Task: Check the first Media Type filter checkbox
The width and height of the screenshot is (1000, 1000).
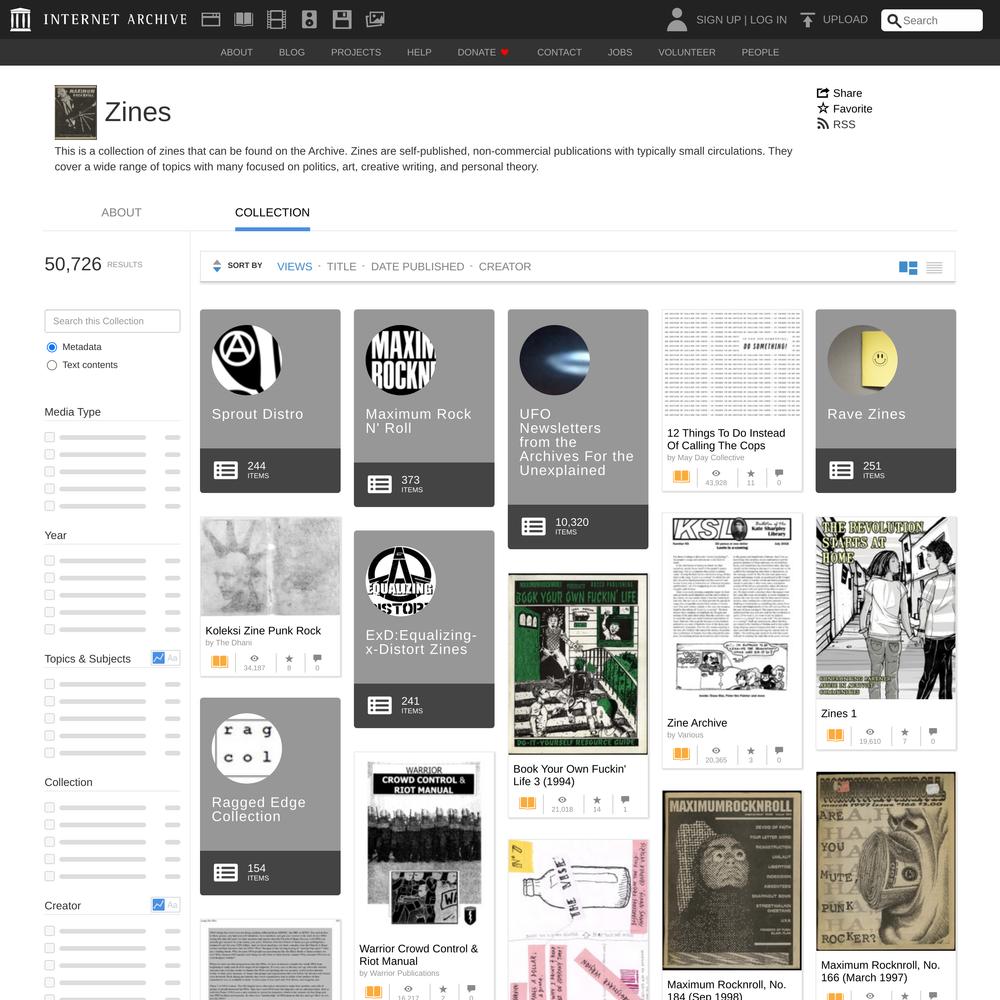Action: click(x=49, y=437)
